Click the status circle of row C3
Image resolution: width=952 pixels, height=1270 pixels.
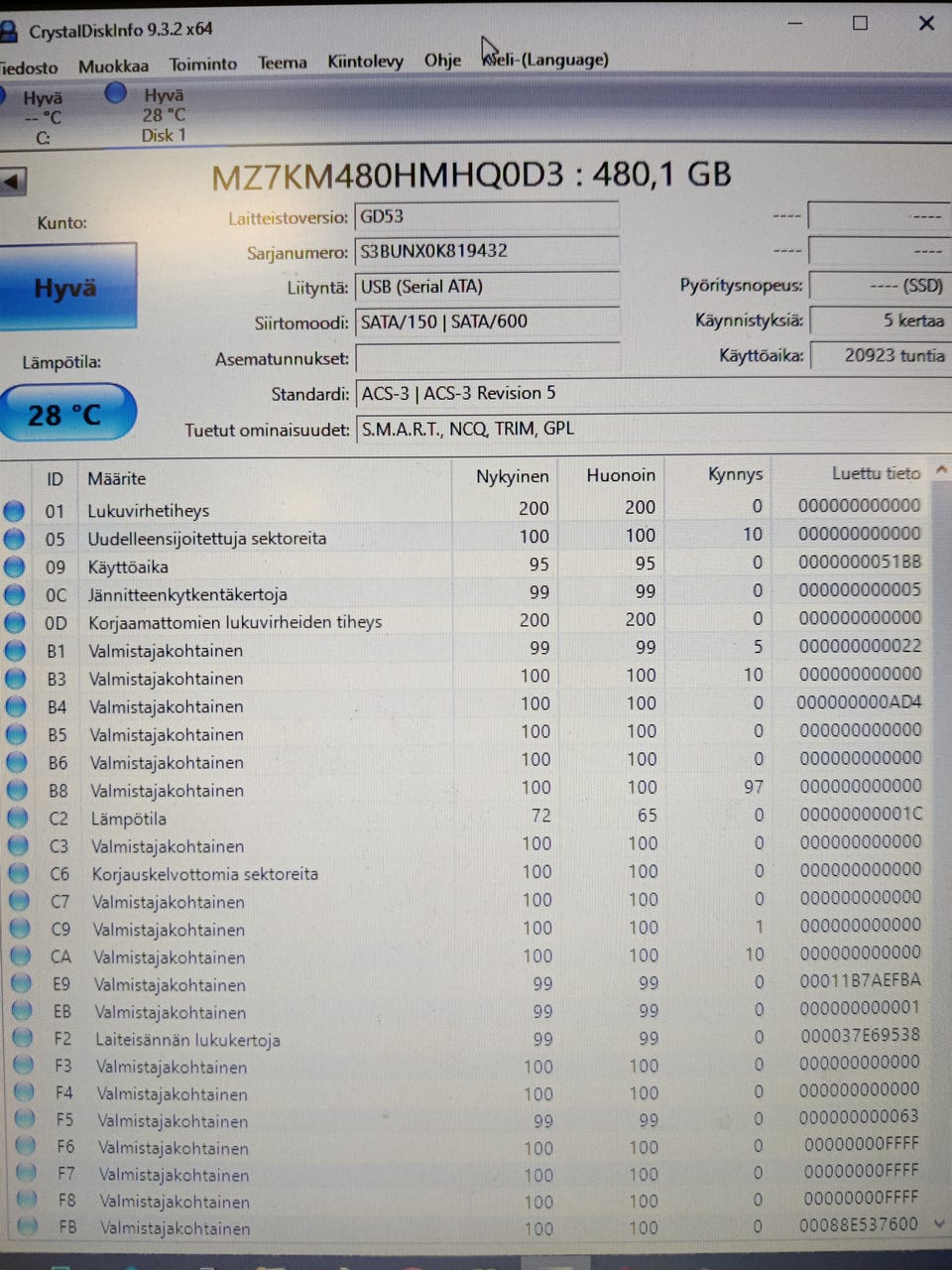pos(19,846)
